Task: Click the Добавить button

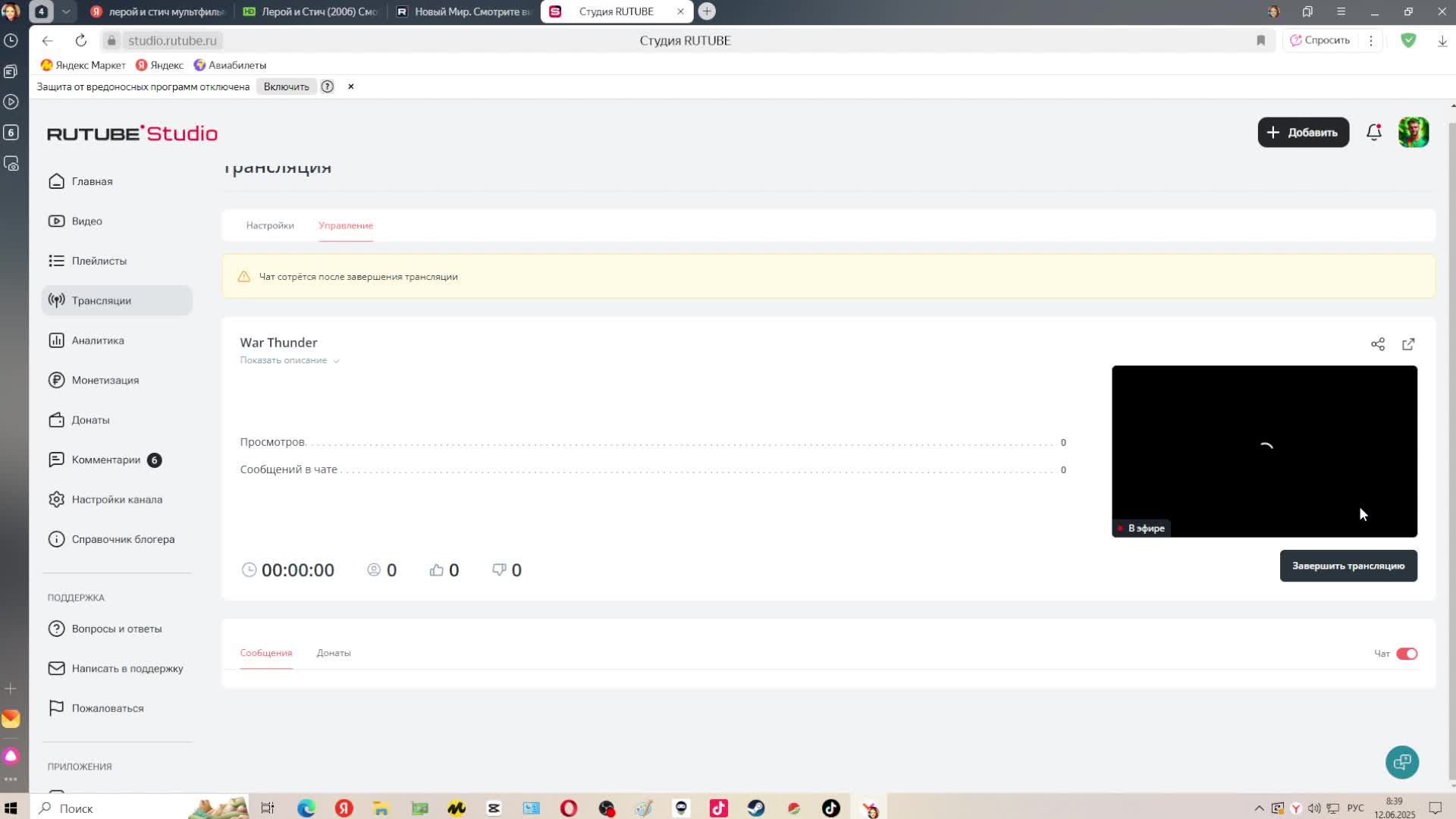Action: [1303, 133]
